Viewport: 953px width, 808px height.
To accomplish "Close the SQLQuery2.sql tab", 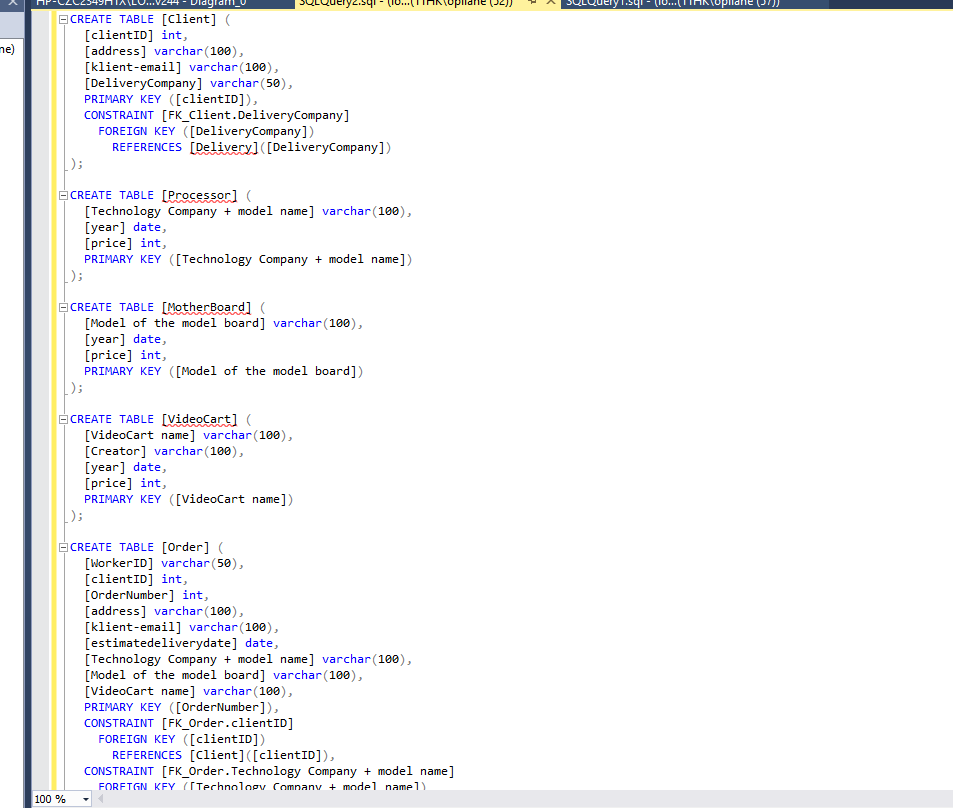I will coord(551,3).
